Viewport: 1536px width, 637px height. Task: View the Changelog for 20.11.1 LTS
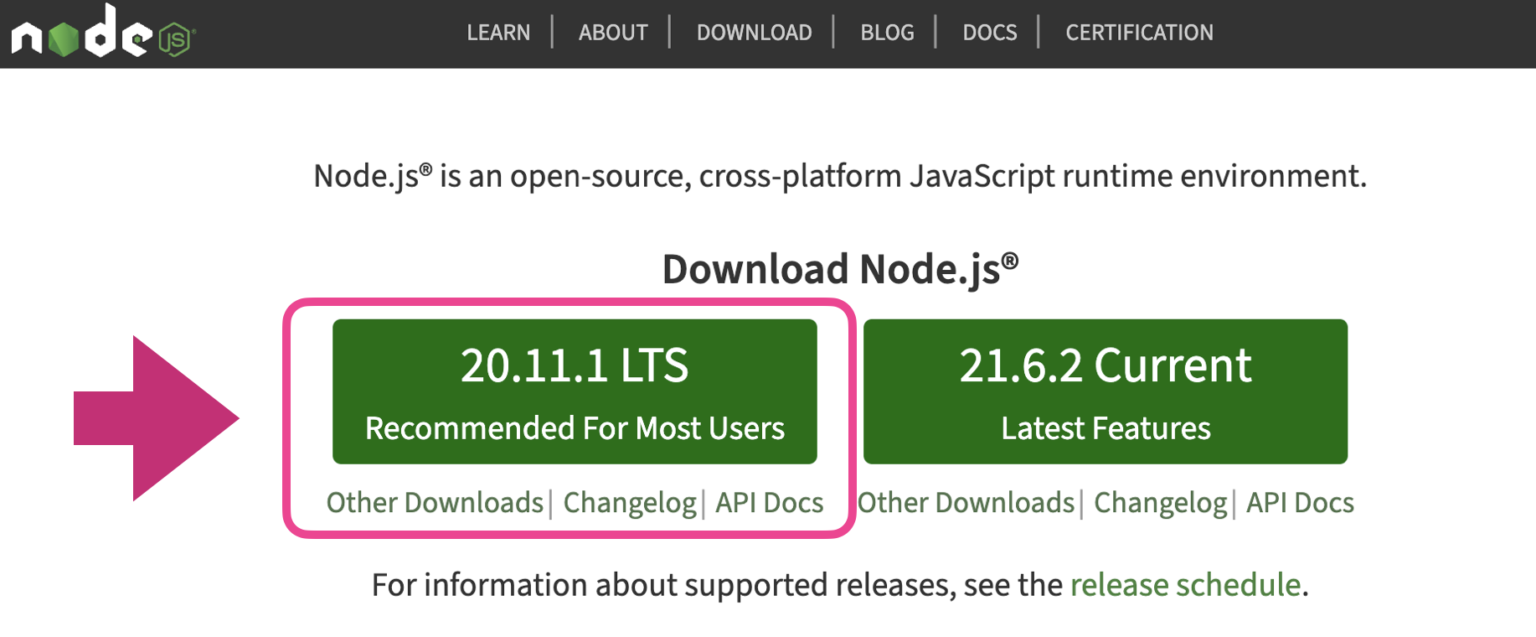coord(629,502)
